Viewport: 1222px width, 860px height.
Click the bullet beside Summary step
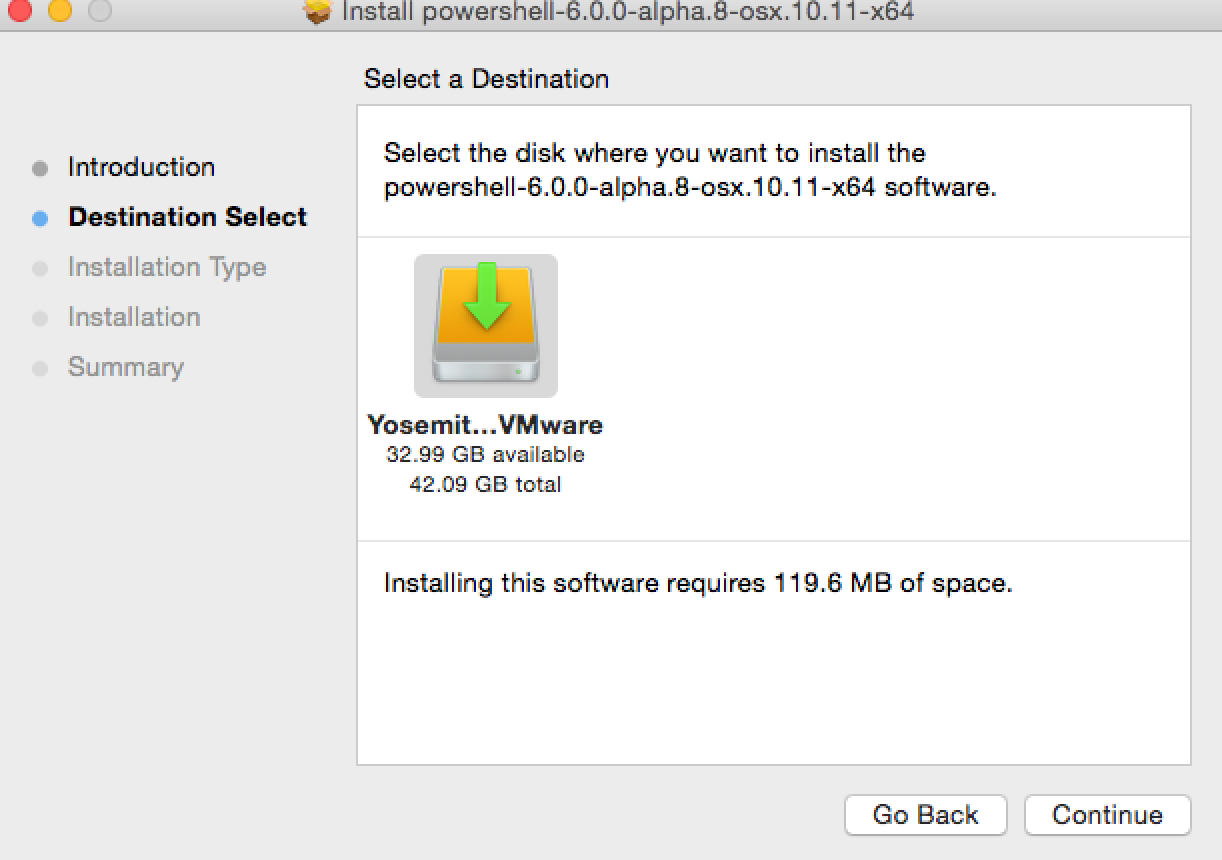40,368
